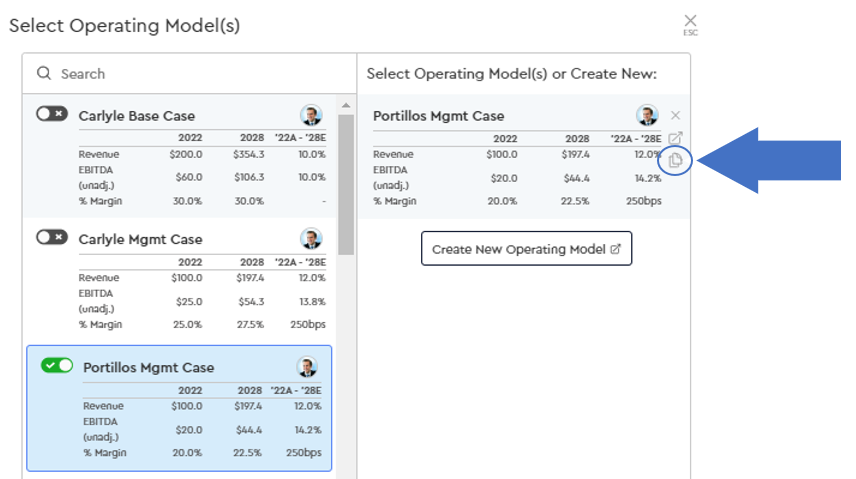Click 14.2% growth in right Portillos panel
This screenshot has height=479, width=856.
pos(647,178)
